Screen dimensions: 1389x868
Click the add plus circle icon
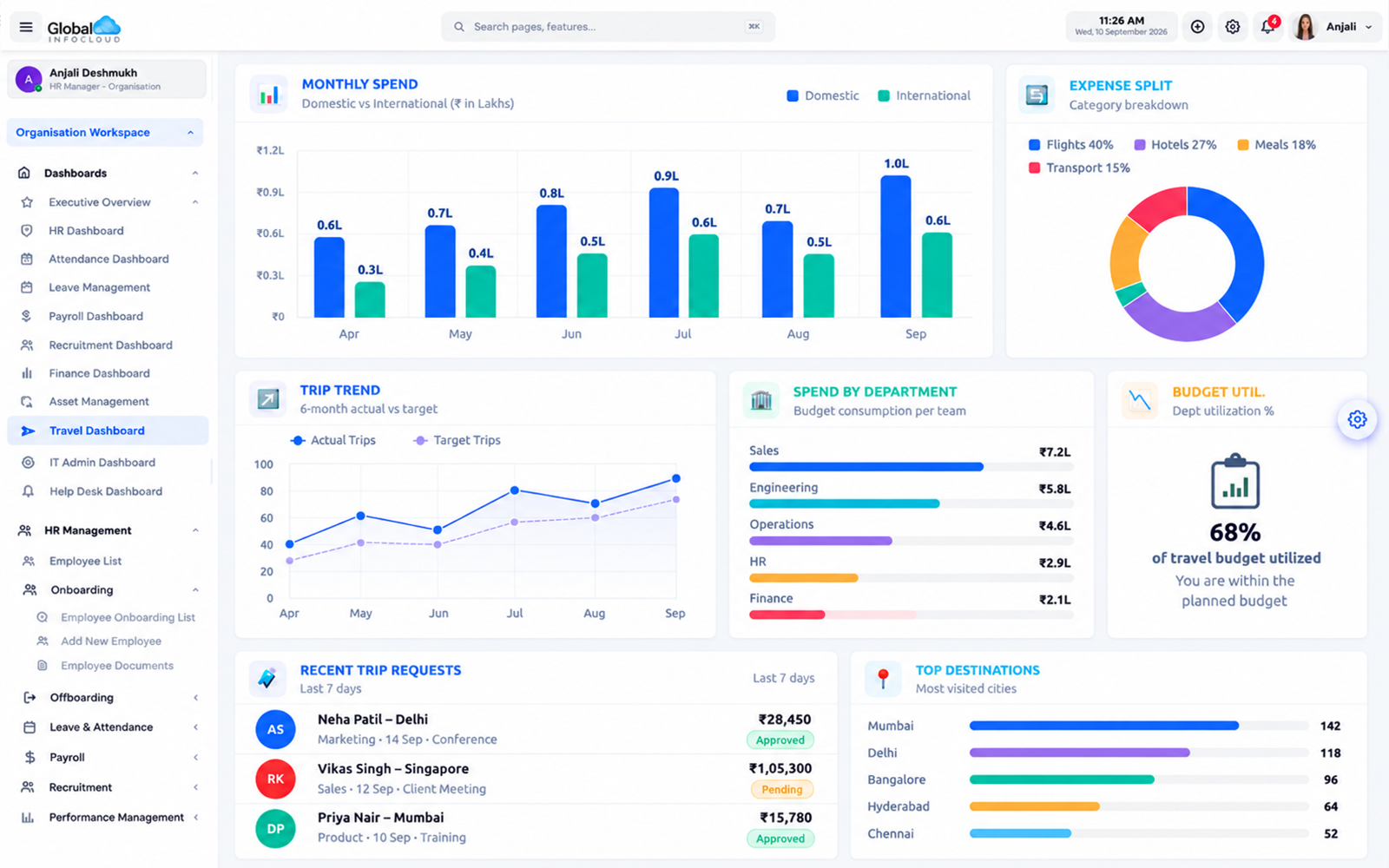[1197, 27]
